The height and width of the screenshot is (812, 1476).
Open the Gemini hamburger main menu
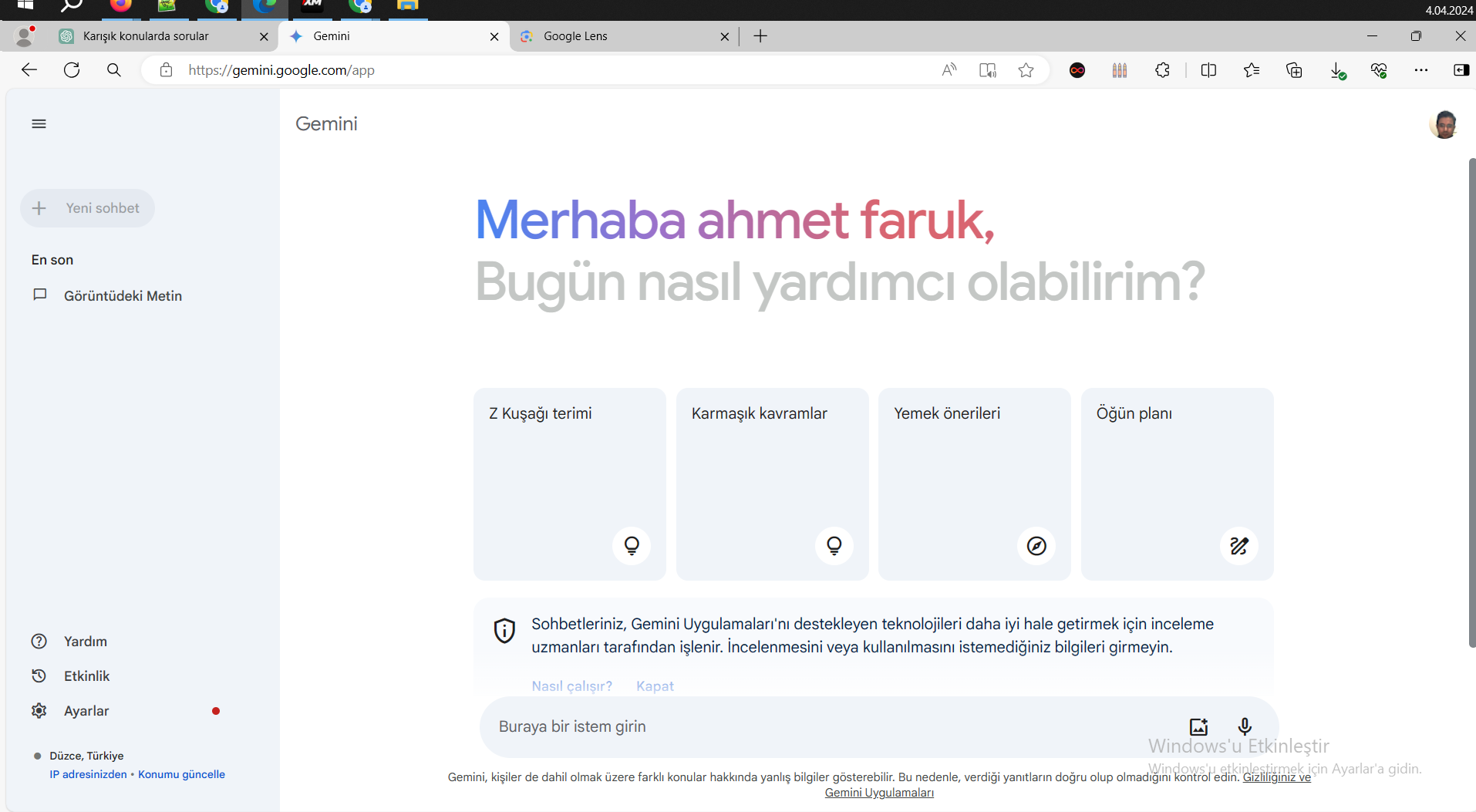(x=39, y=124)
